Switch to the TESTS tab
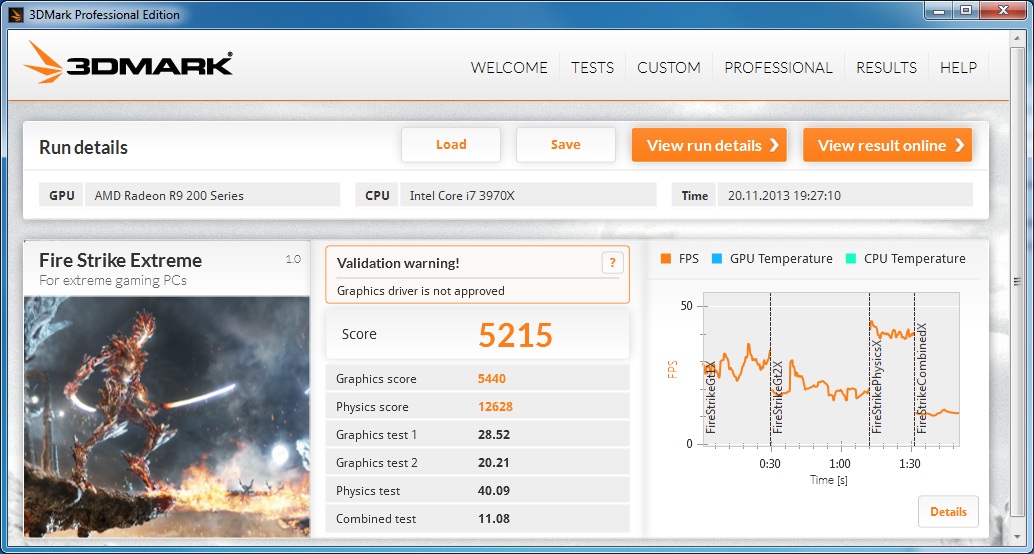 pyautogui.click(x=592, y=67)
